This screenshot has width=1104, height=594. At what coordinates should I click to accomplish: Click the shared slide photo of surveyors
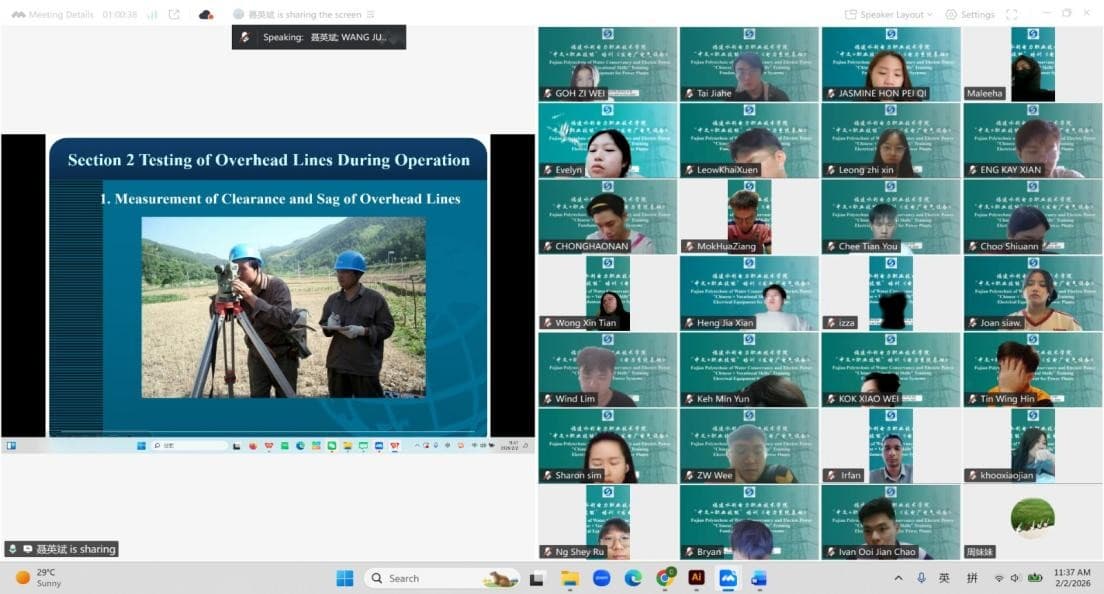pyautogui.click(x=283, y=307)
